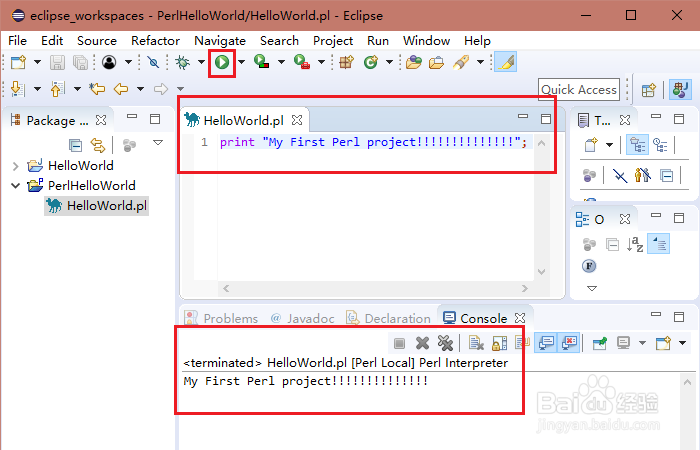Click the Open Type icon
The height and width of the screenshot is (450, 700).
(x=414, y=62)
